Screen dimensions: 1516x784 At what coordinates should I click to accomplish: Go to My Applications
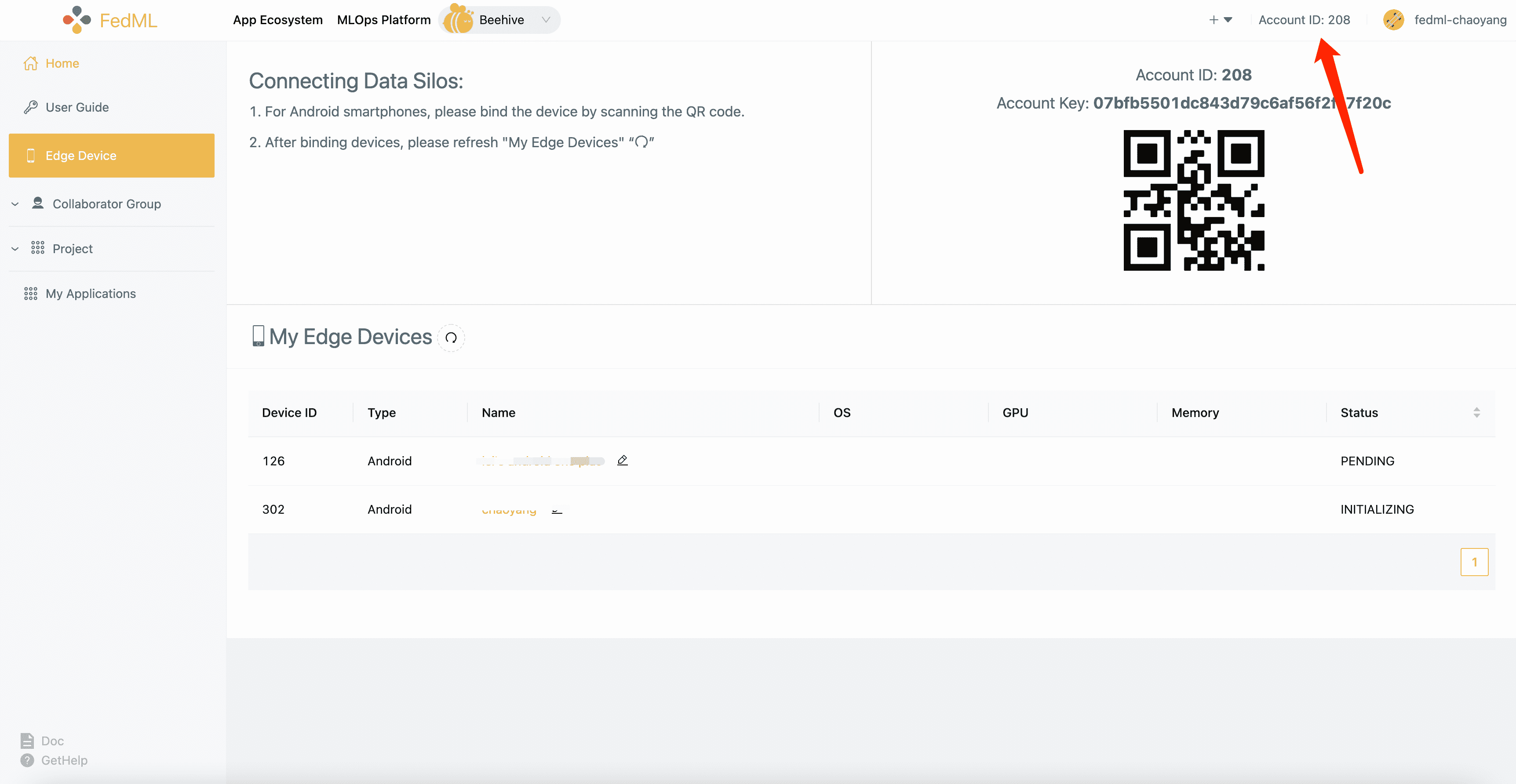click(x=91, y=294)
